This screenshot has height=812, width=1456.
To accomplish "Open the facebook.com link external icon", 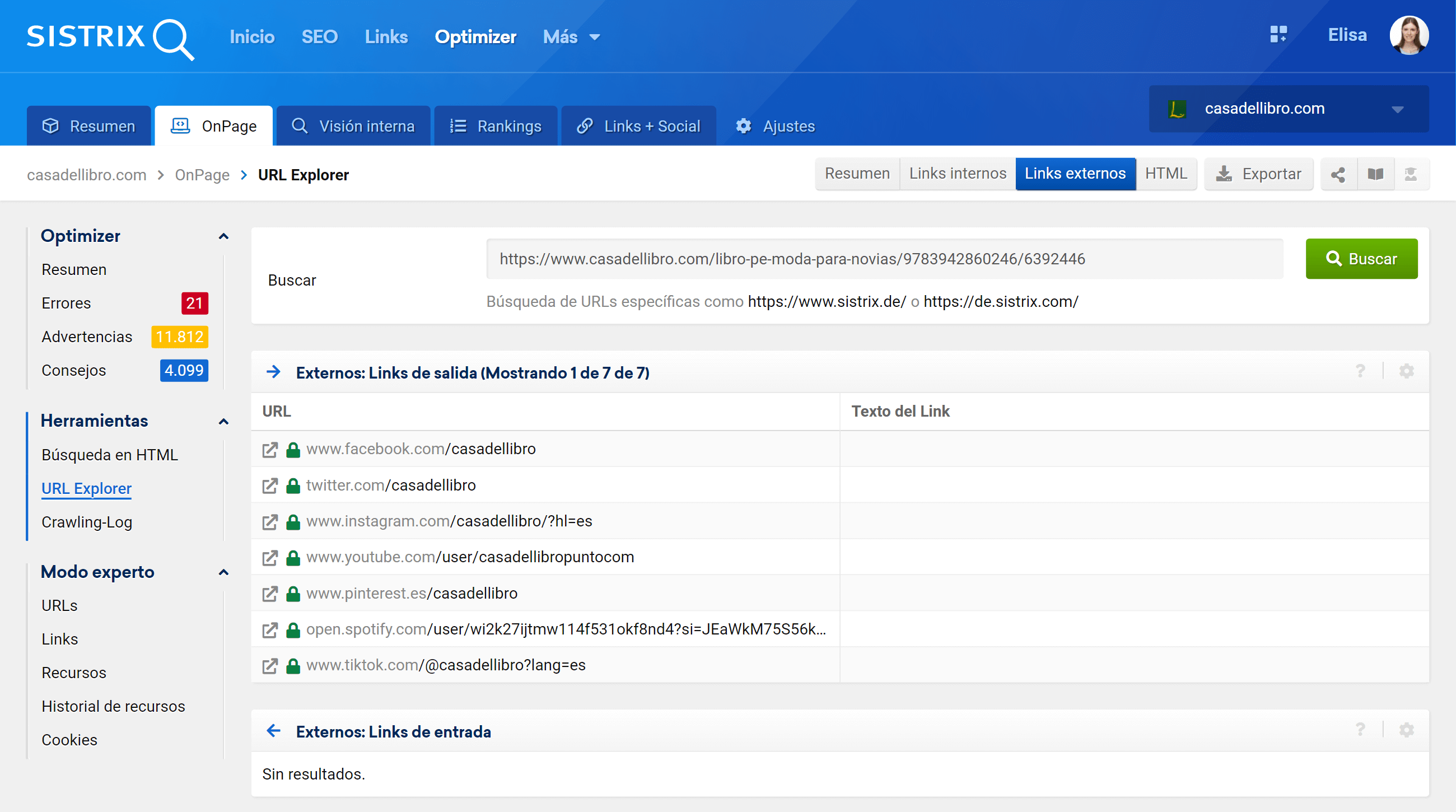I will [270, 450].
